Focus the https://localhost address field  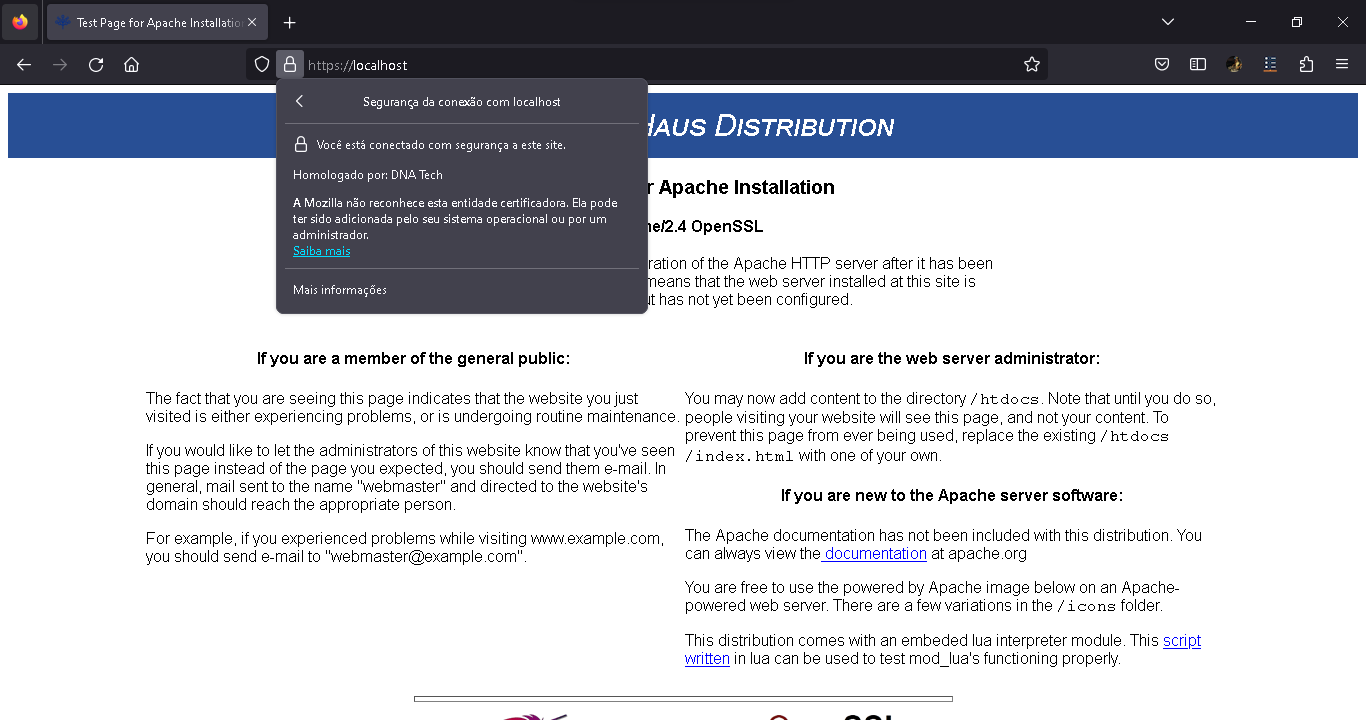[x=660, y=65]
